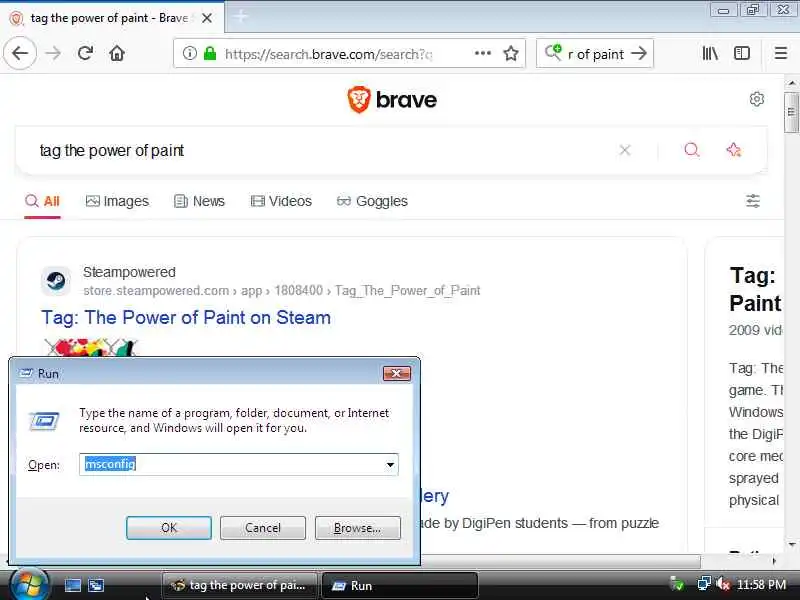Click the green tray icon near clock
Screen dimensions: 800x600
coord(677,584)
